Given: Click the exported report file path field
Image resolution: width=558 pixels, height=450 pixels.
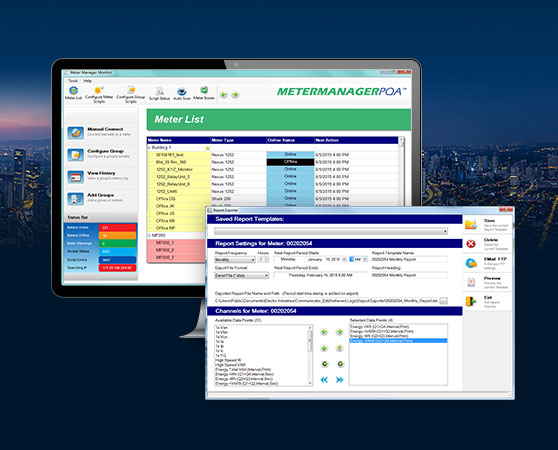Looking at the screenshot, I should [x=326, y=301].
